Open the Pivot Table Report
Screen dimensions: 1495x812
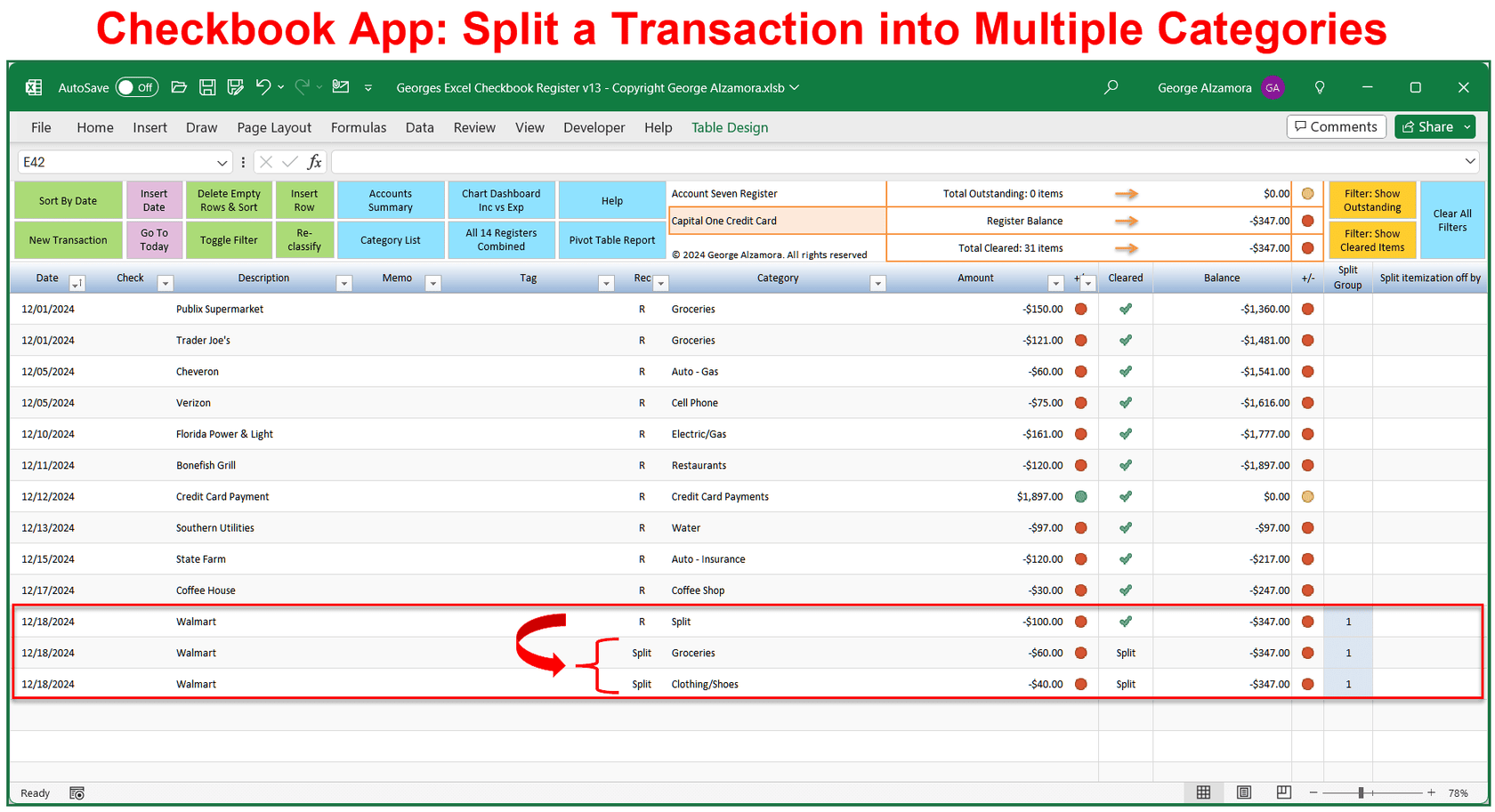[611, 239]
